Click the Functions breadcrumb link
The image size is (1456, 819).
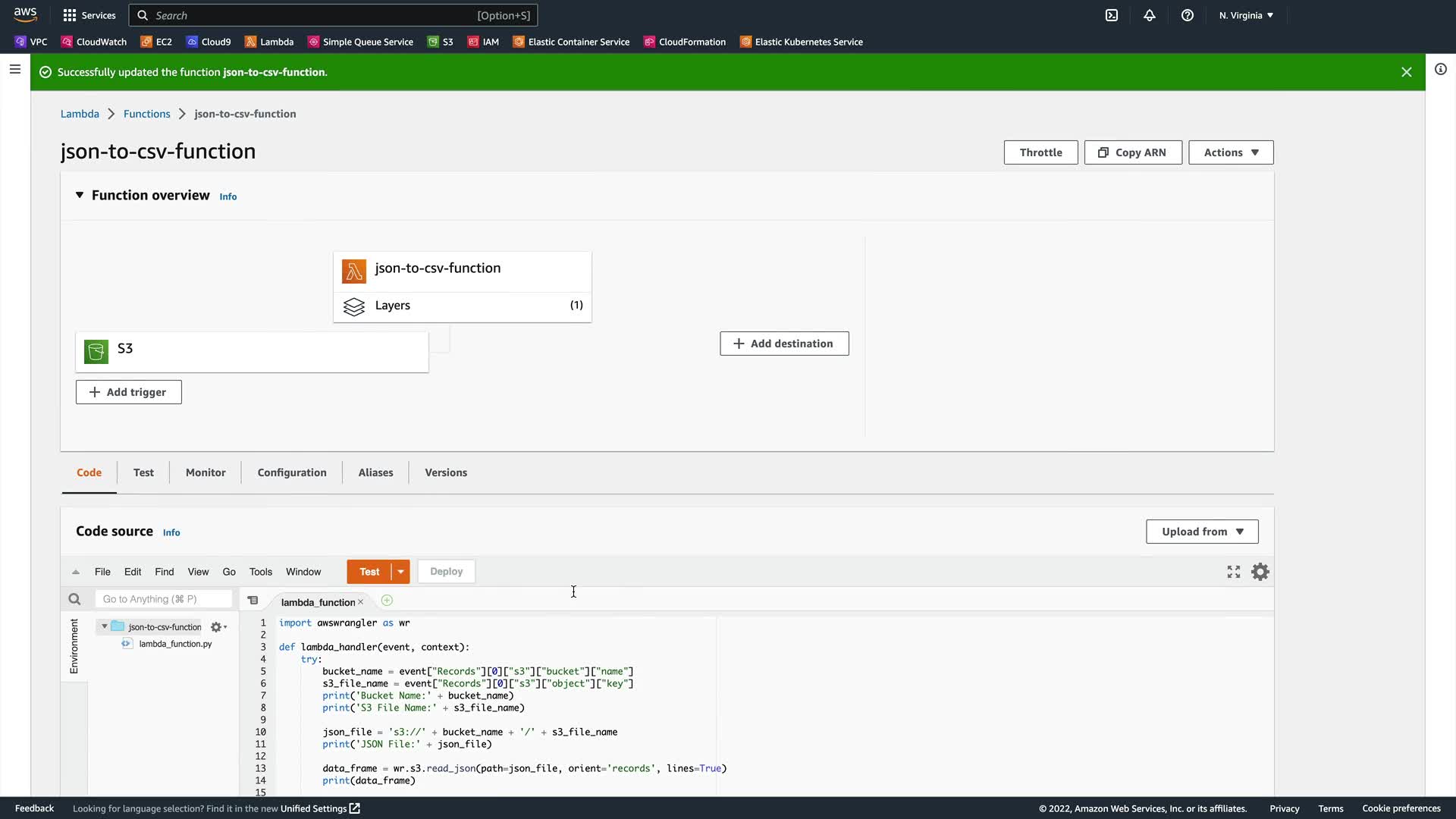pyautogui.click(x=146, y=114)
